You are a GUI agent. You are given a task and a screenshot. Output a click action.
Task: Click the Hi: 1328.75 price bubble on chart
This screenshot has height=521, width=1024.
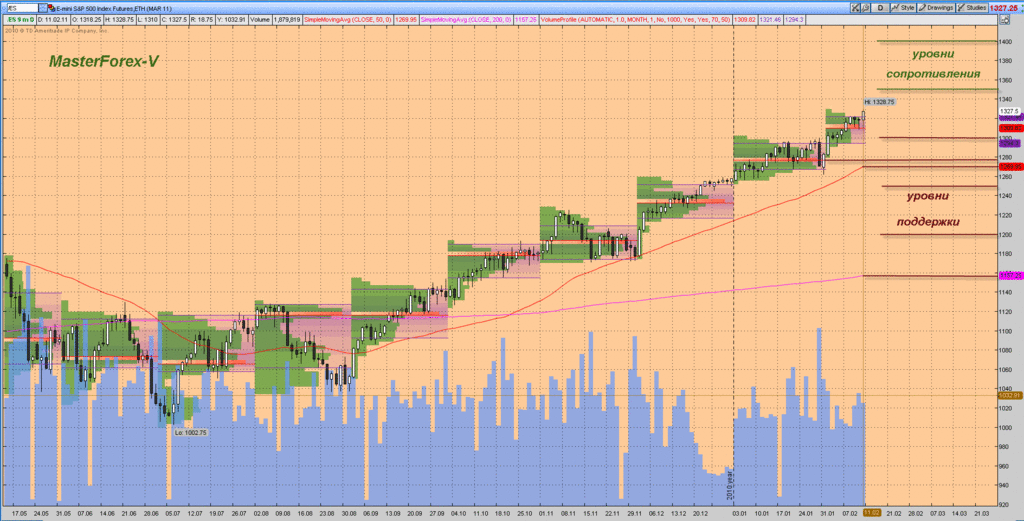click(878, 102)
